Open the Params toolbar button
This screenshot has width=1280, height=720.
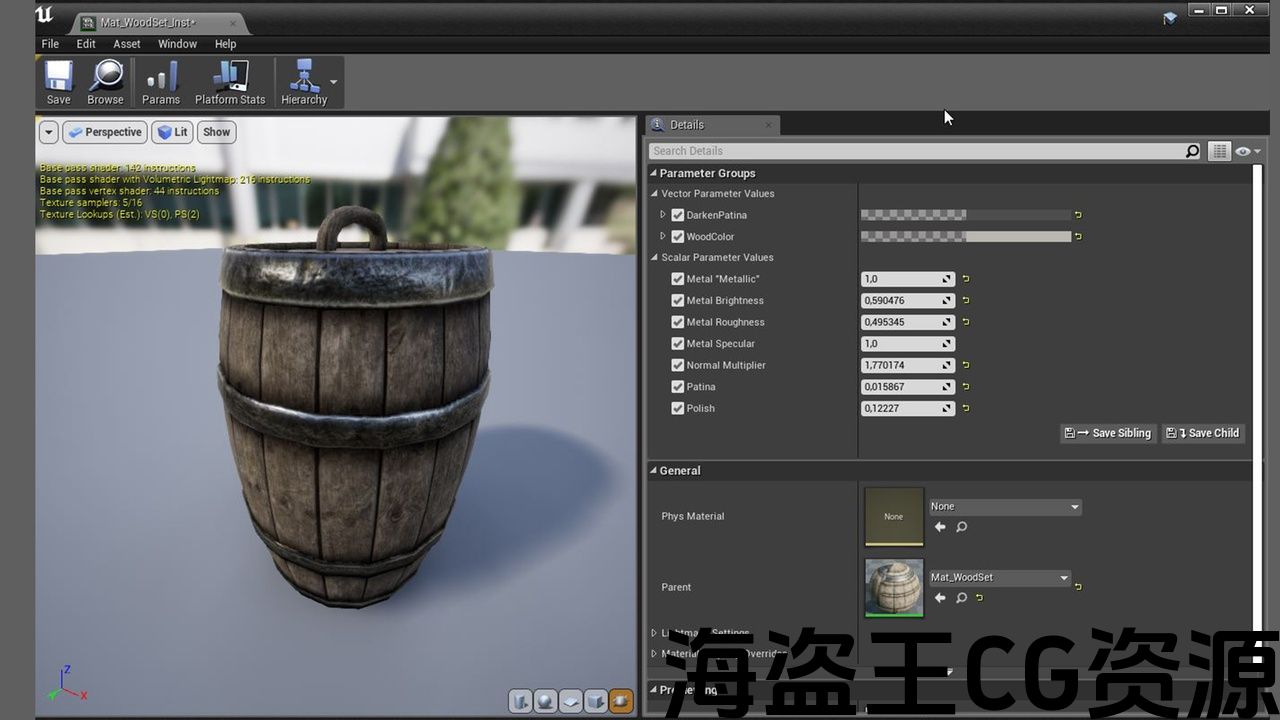(x=160, y=82)
